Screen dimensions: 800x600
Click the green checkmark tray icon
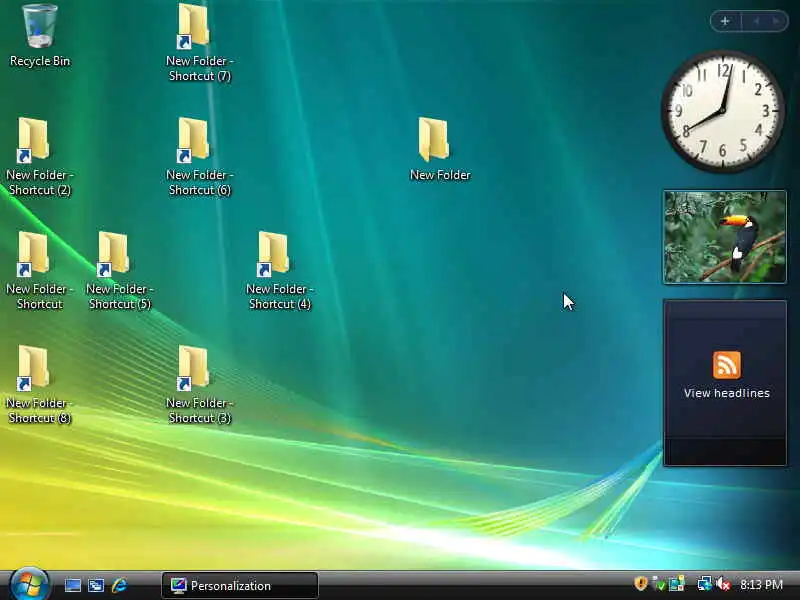659,584
